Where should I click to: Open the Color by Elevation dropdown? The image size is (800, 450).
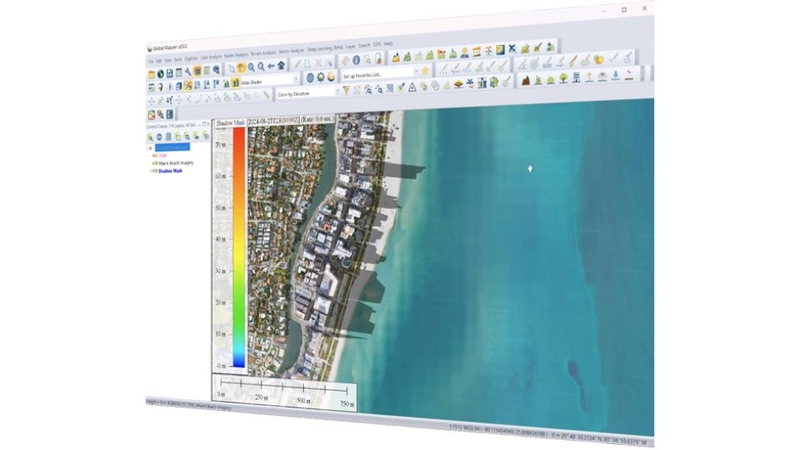[308, 93]
